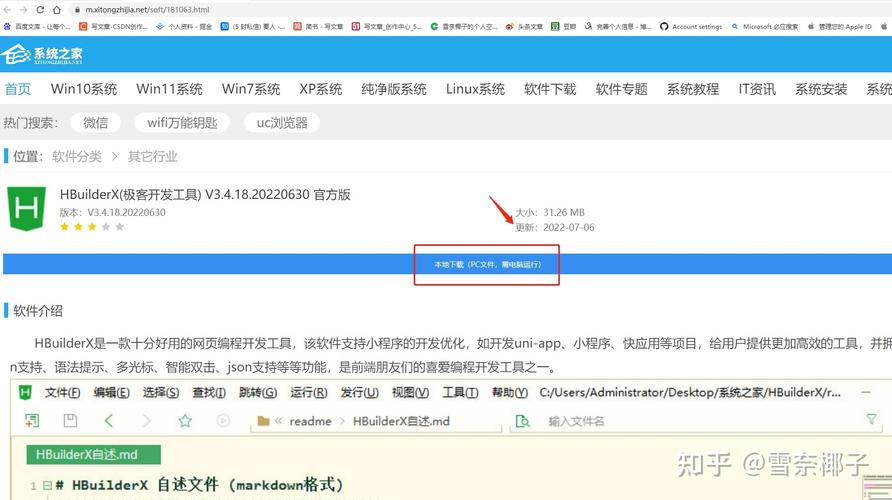Open the GitHub Account settings bookmark
The image size is (892, 500).
(x=691, y=27)
